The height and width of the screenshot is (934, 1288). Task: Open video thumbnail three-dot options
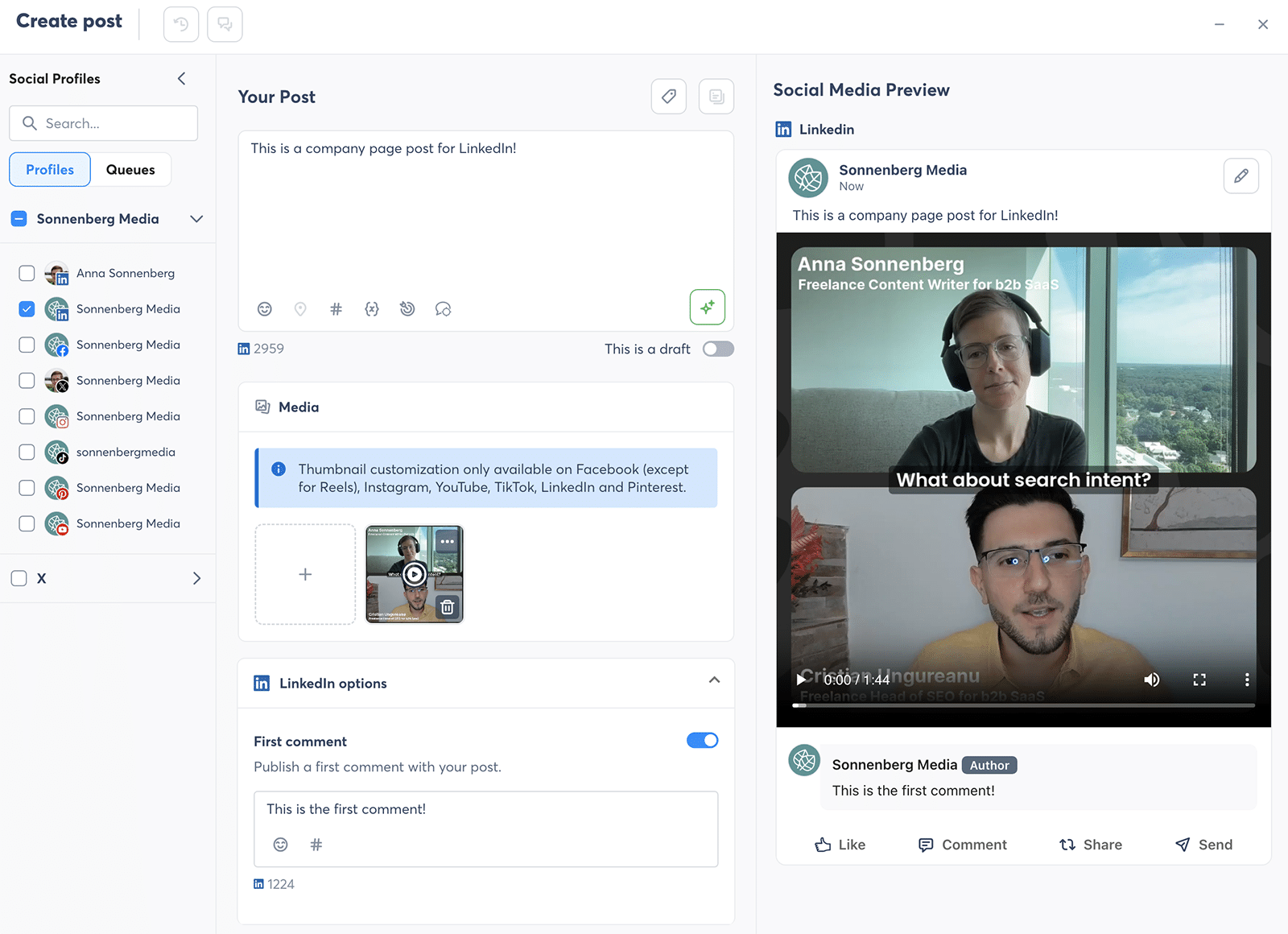tap(448, 542)
